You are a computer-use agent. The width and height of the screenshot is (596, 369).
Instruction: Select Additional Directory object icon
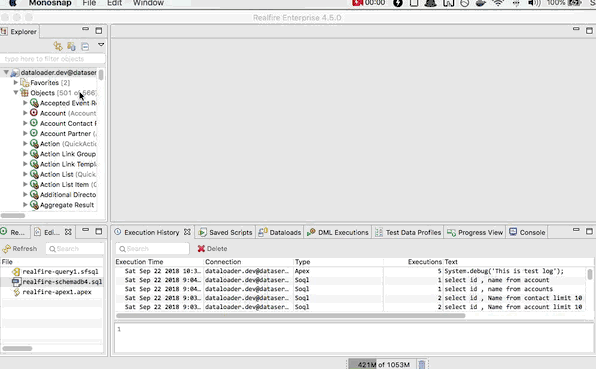pos(34,195)
